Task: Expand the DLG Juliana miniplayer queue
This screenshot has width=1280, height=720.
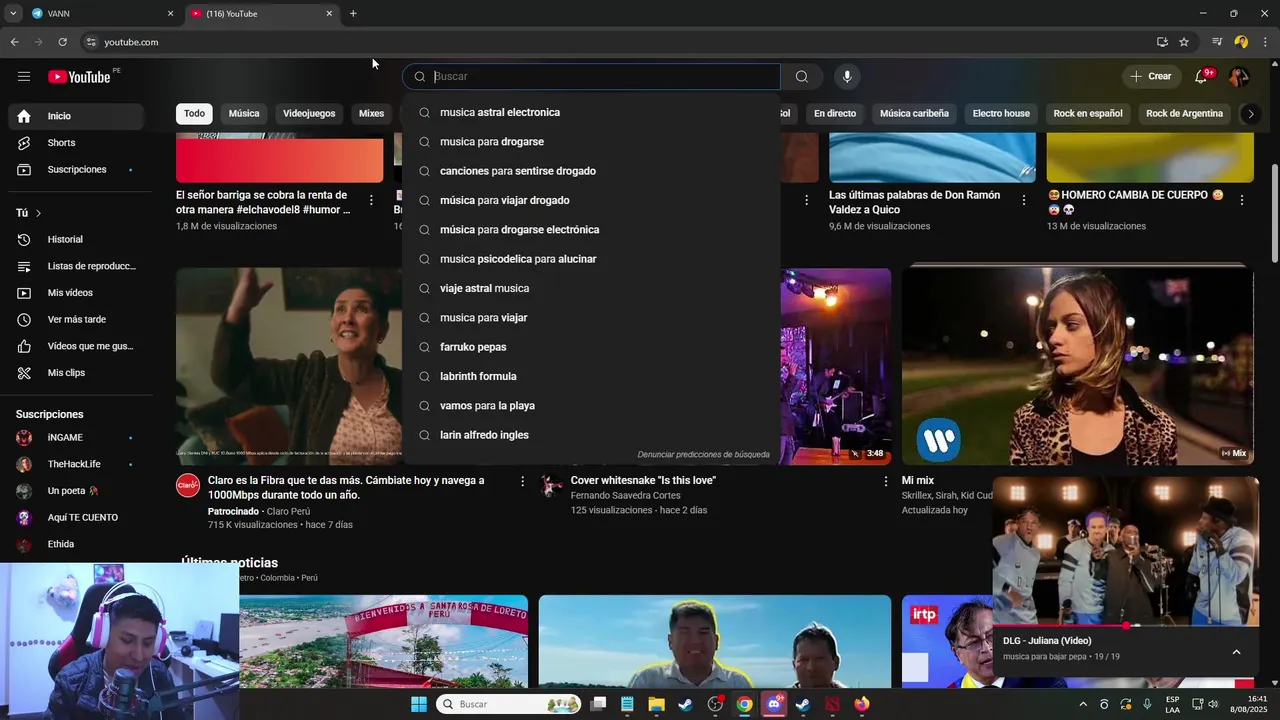Action: 1236,652
